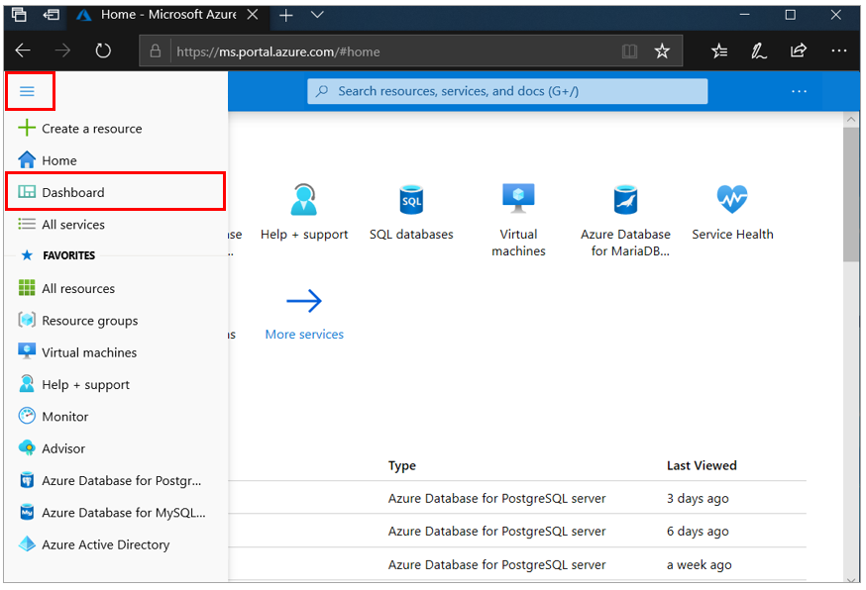Screen dimensions: 866x590
Task: Click the Last Viewed column header
Action: [x=701, y=466]
